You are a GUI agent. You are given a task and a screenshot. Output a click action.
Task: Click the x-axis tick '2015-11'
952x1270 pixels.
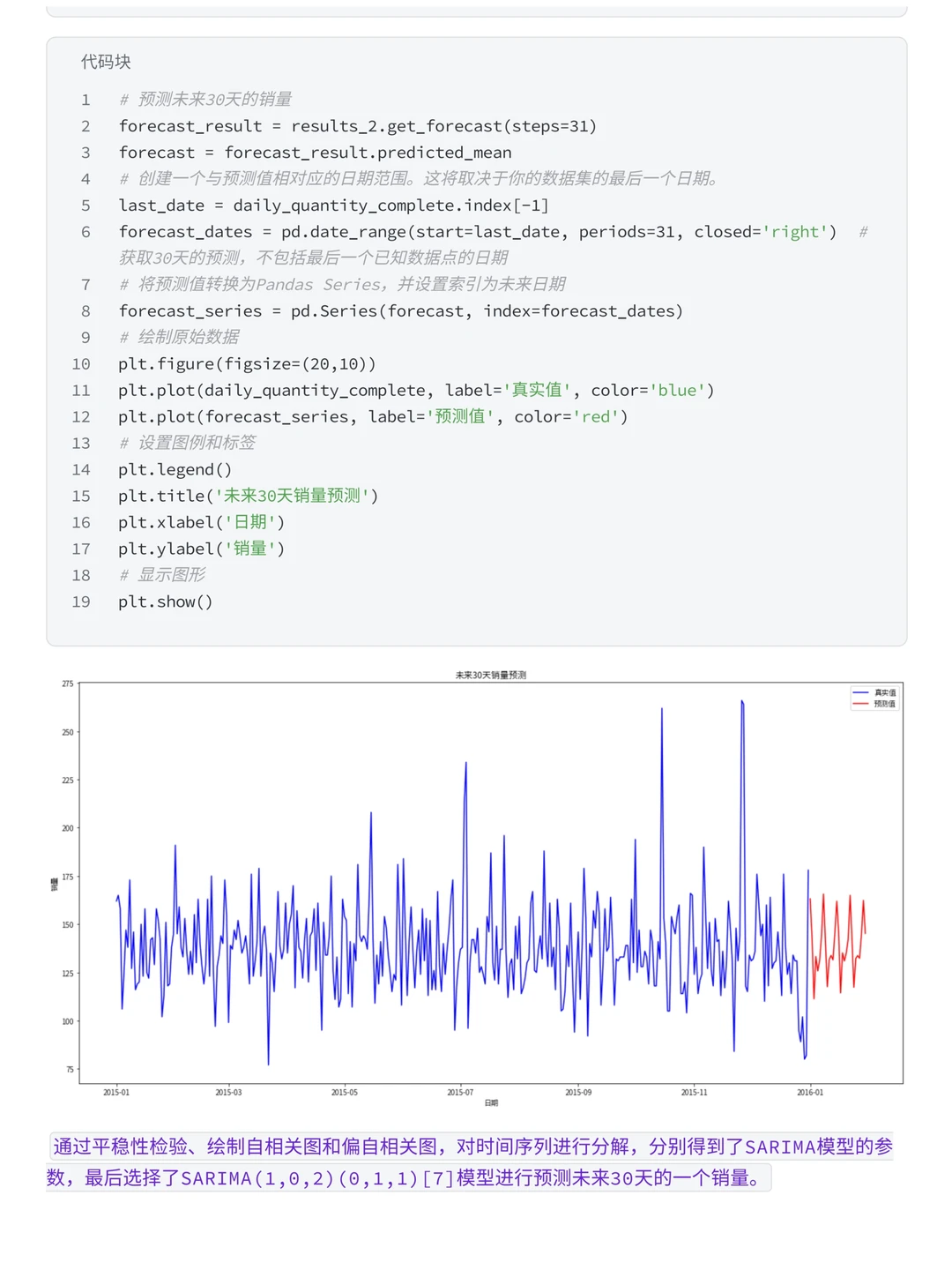(x=695, y=1093)
